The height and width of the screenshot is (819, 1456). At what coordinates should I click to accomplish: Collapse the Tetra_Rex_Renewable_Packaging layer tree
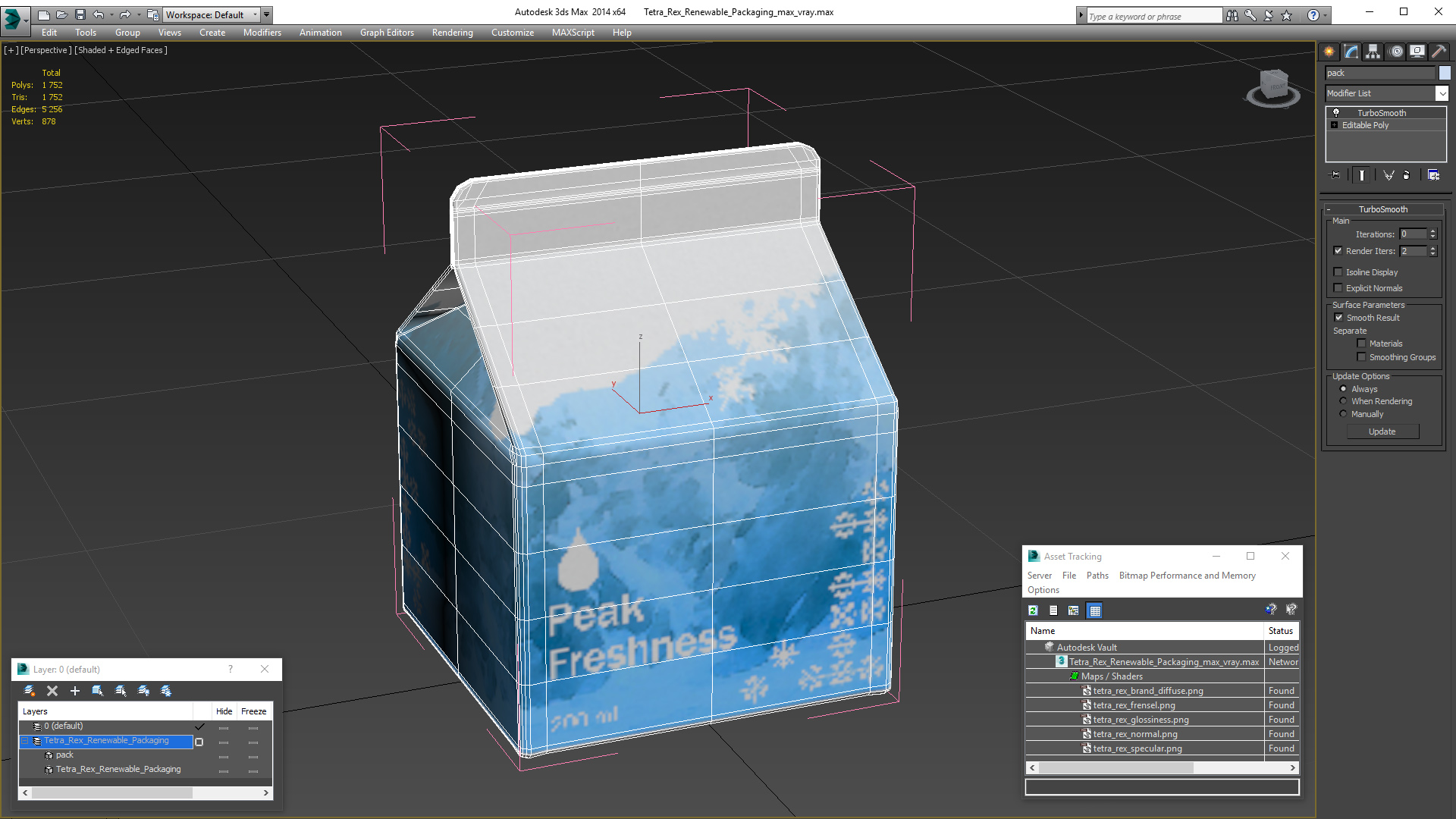[24, 741]
